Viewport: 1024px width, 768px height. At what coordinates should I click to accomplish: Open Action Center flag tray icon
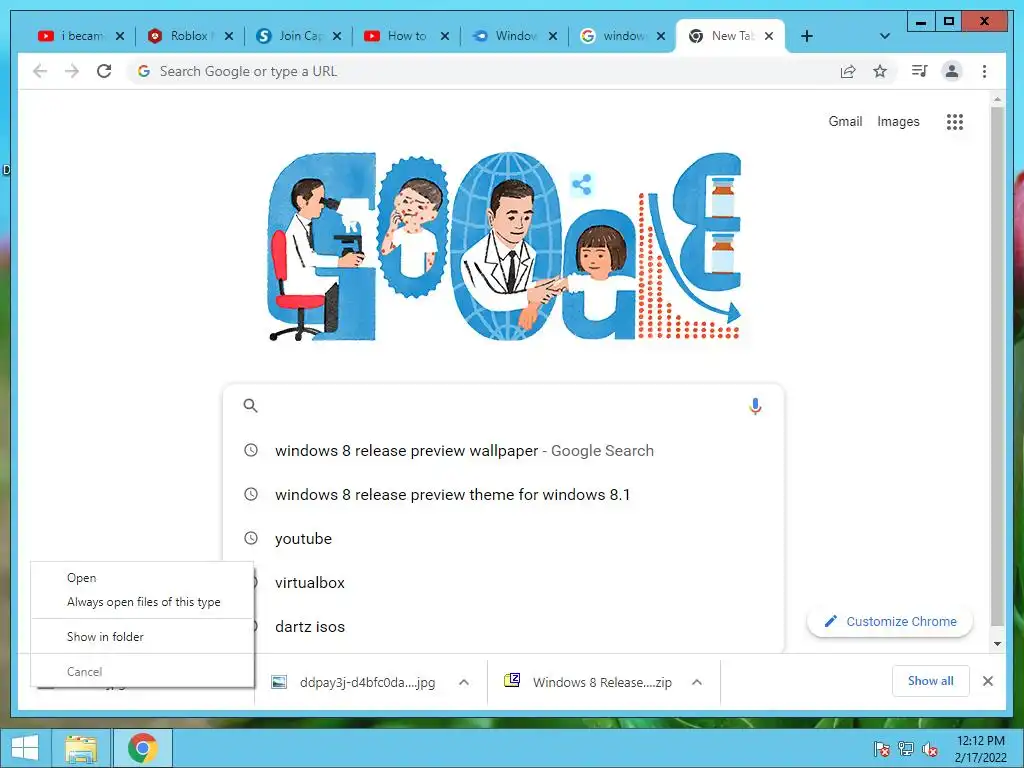[x=881, y=748]
